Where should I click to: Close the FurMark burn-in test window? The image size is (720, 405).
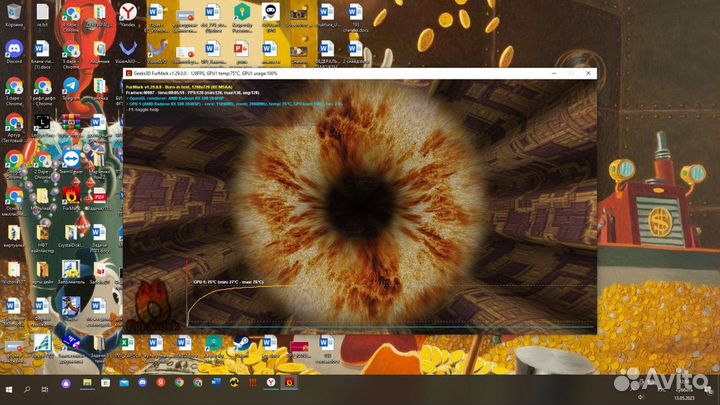[x=589, y=73]
